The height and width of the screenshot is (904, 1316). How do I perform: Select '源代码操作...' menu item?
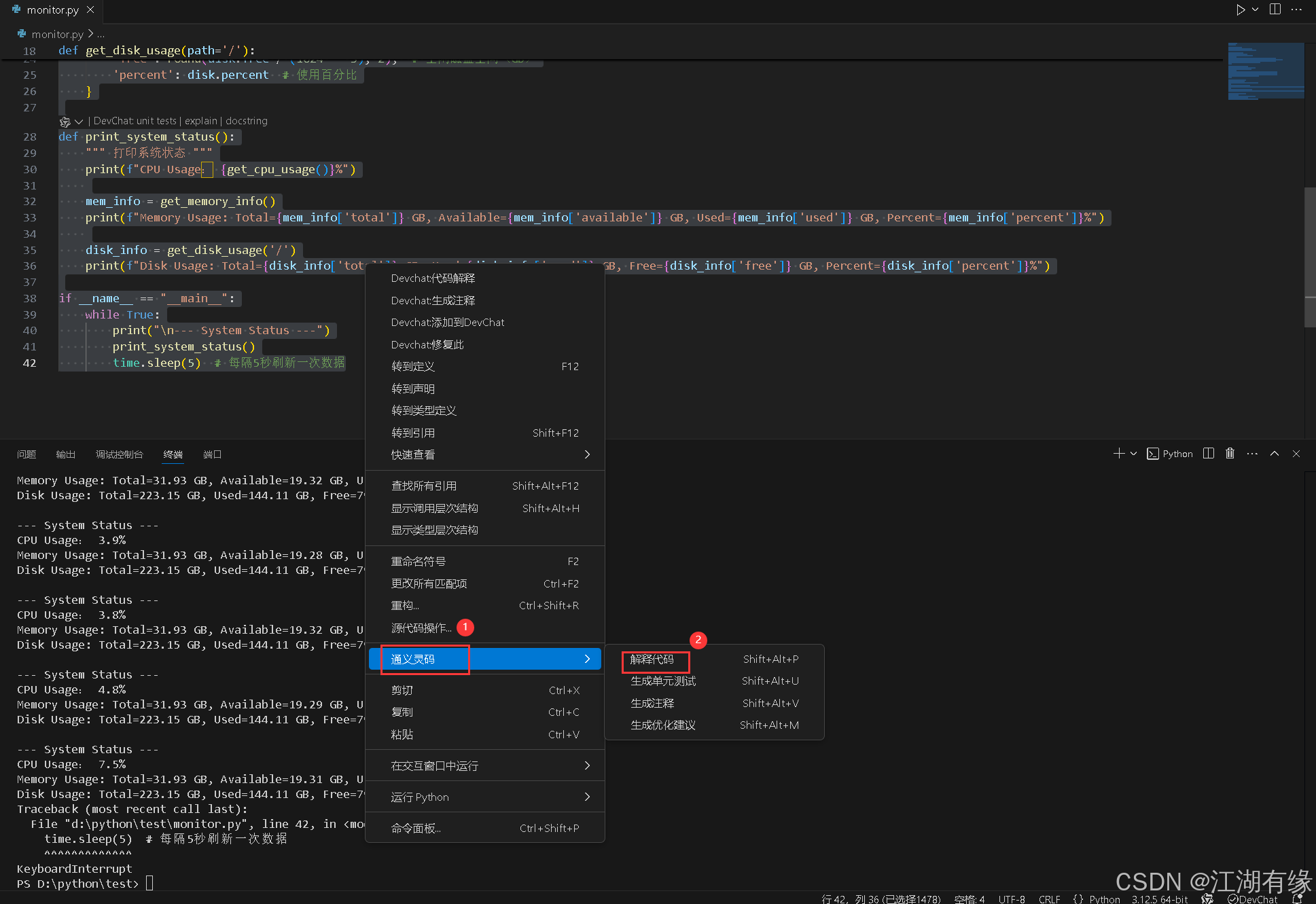[x=485, y=628]
